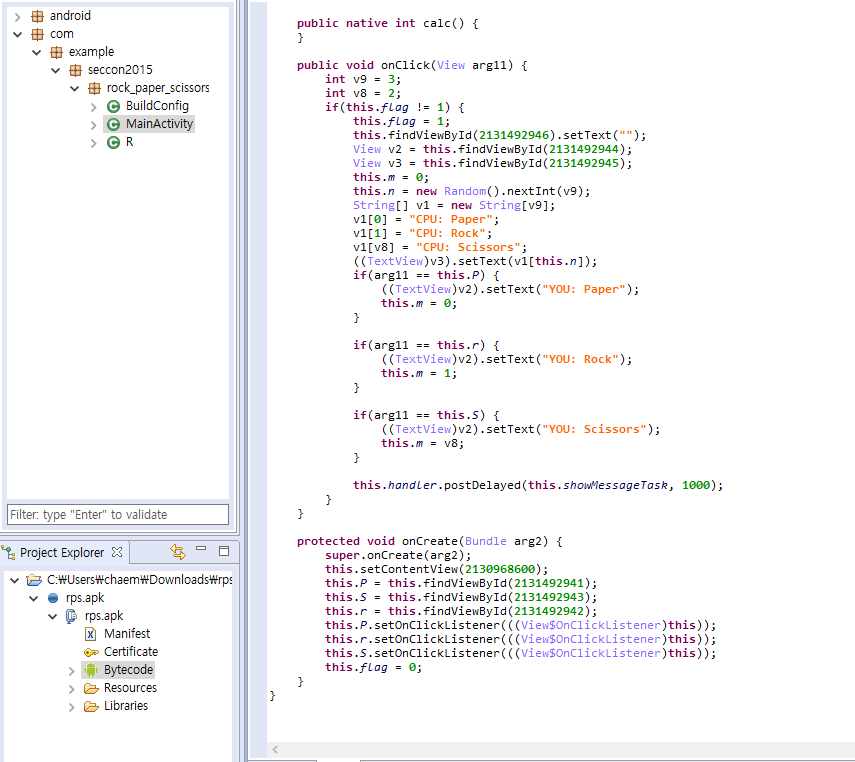The image size is (855, 762).
Task: Click the Manifest XML file icon
Action: [91, 634]
